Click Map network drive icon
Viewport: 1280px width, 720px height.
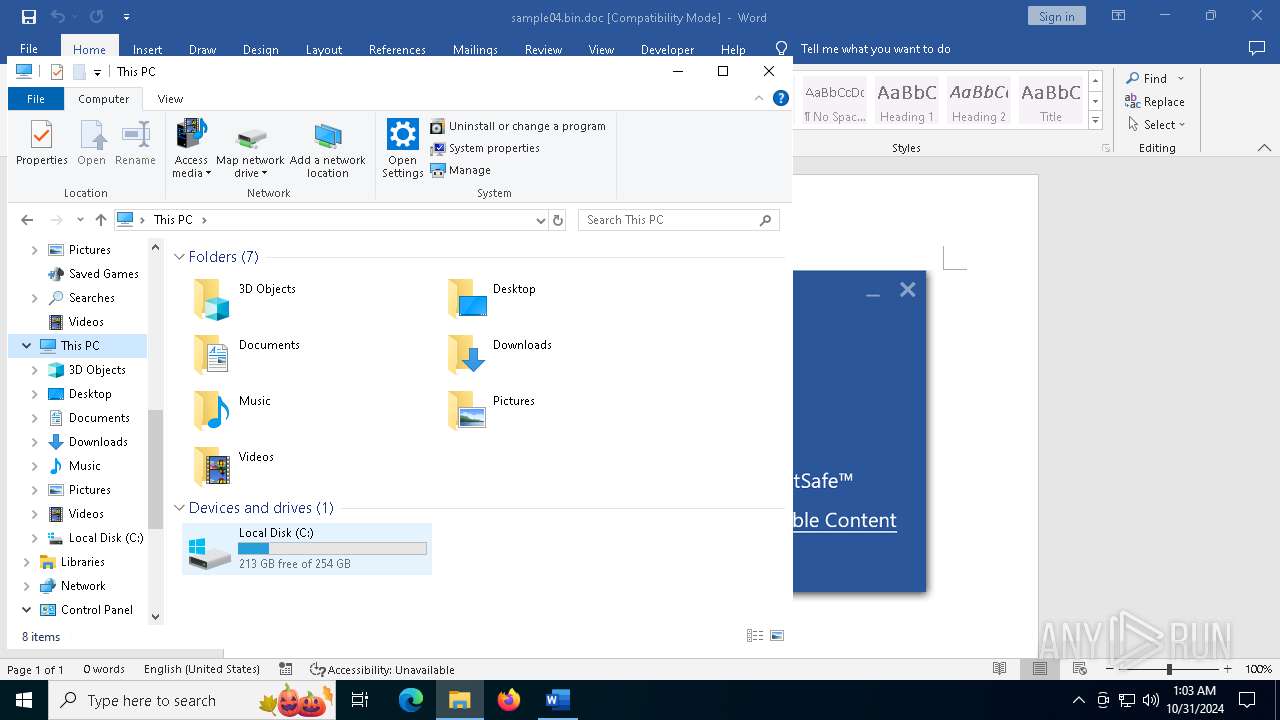tap(250, 148)
